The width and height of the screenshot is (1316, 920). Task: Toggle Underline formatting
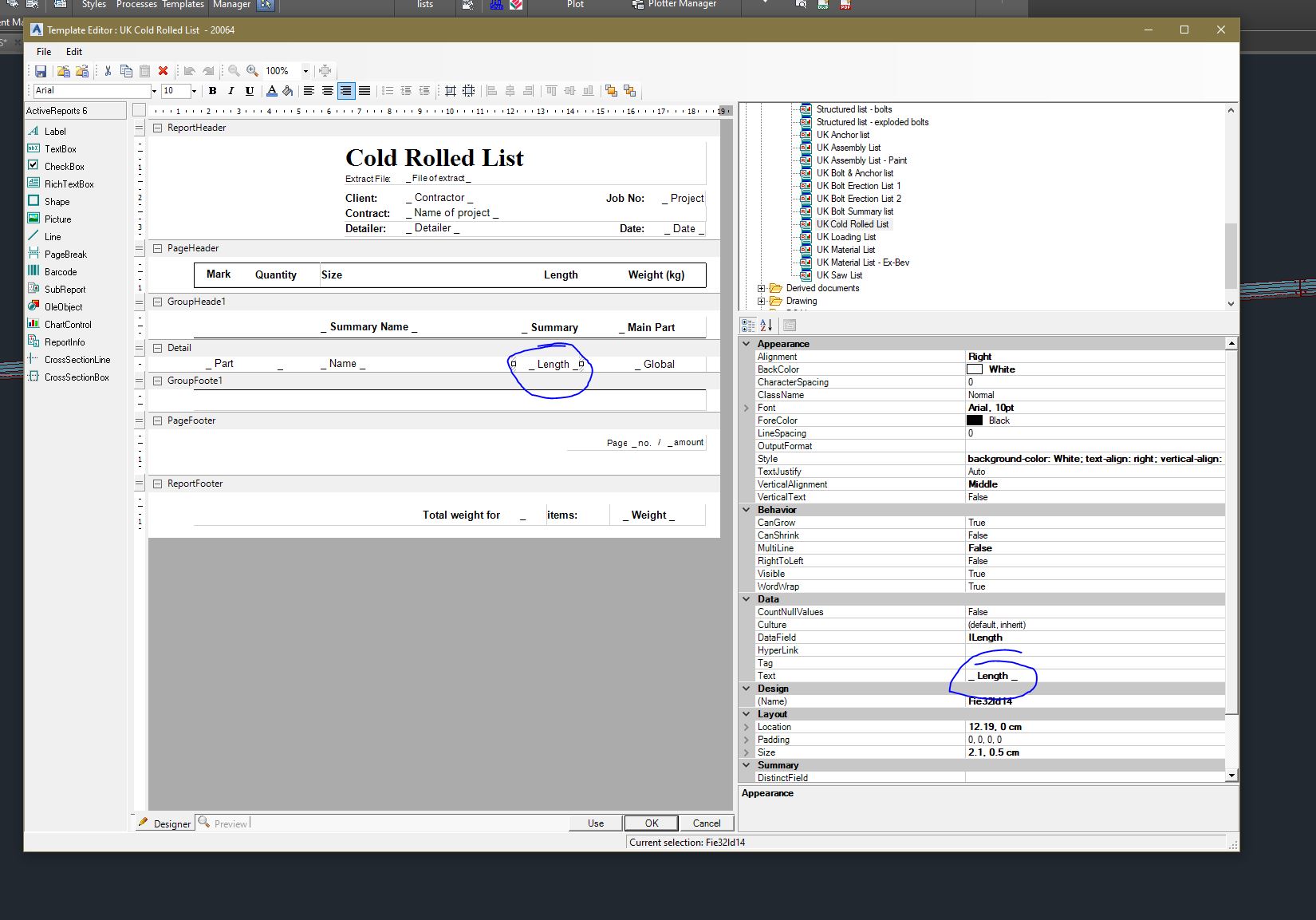tap(250, 91)
